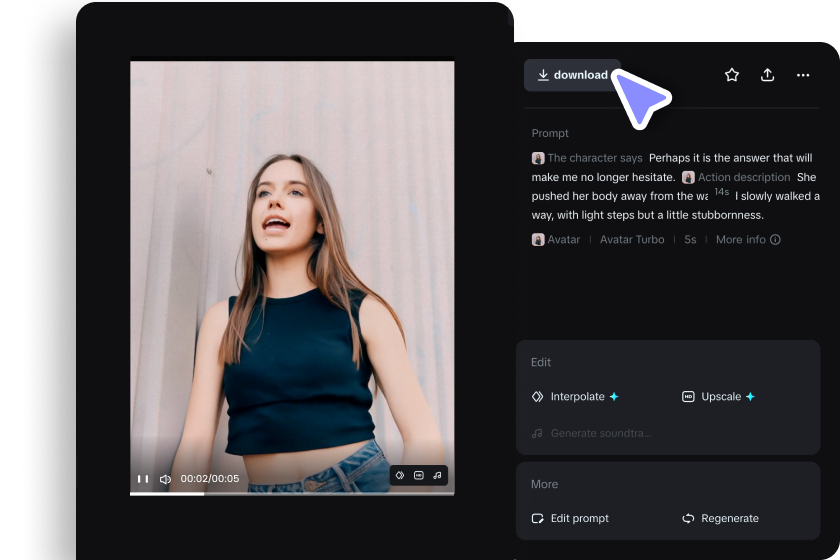Pause the video playback
The width and height of the screenshot is (840, 560).
143,479
